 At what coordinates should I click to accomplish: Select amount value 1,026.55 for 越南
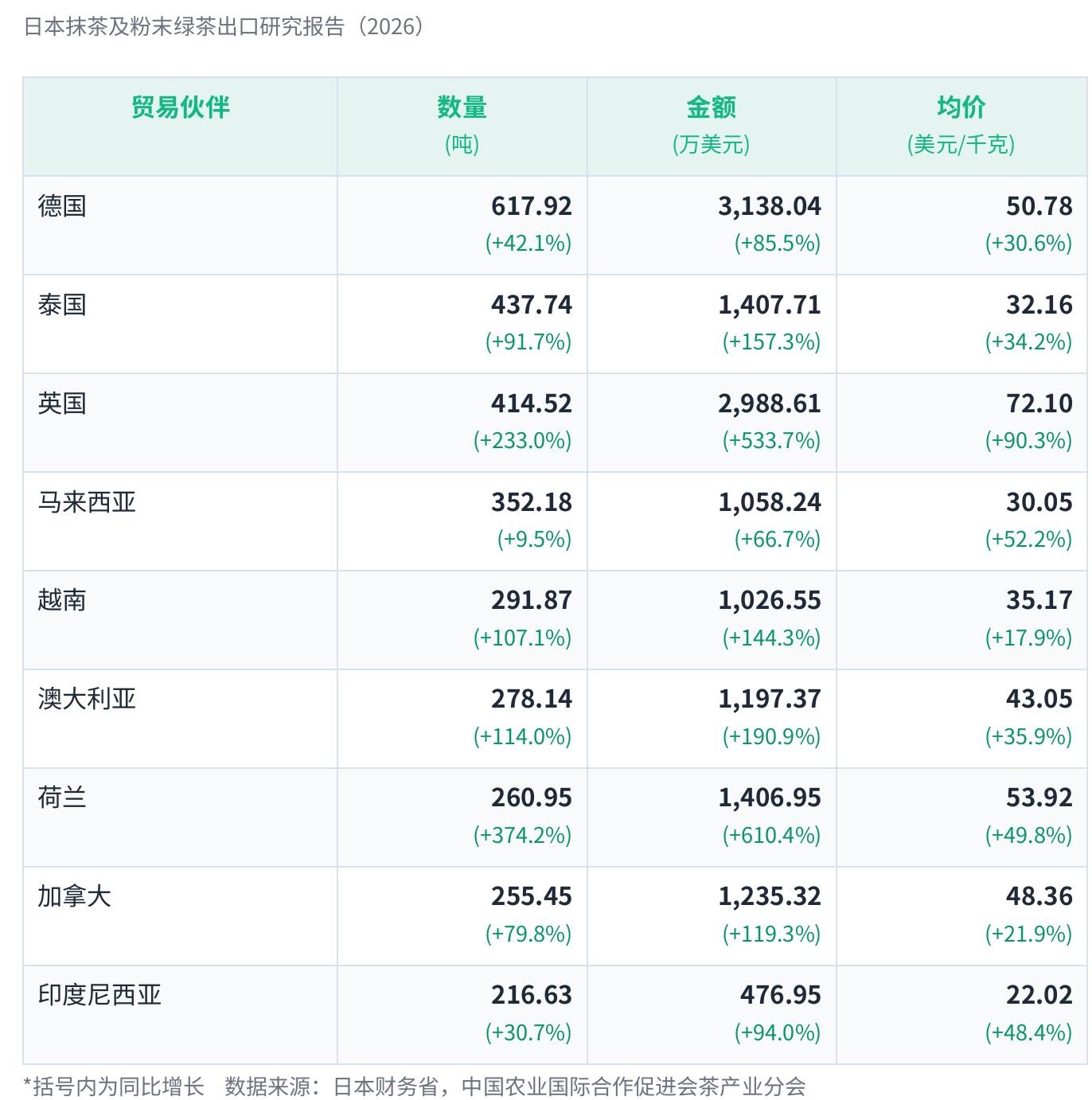(x=770, y=600)
